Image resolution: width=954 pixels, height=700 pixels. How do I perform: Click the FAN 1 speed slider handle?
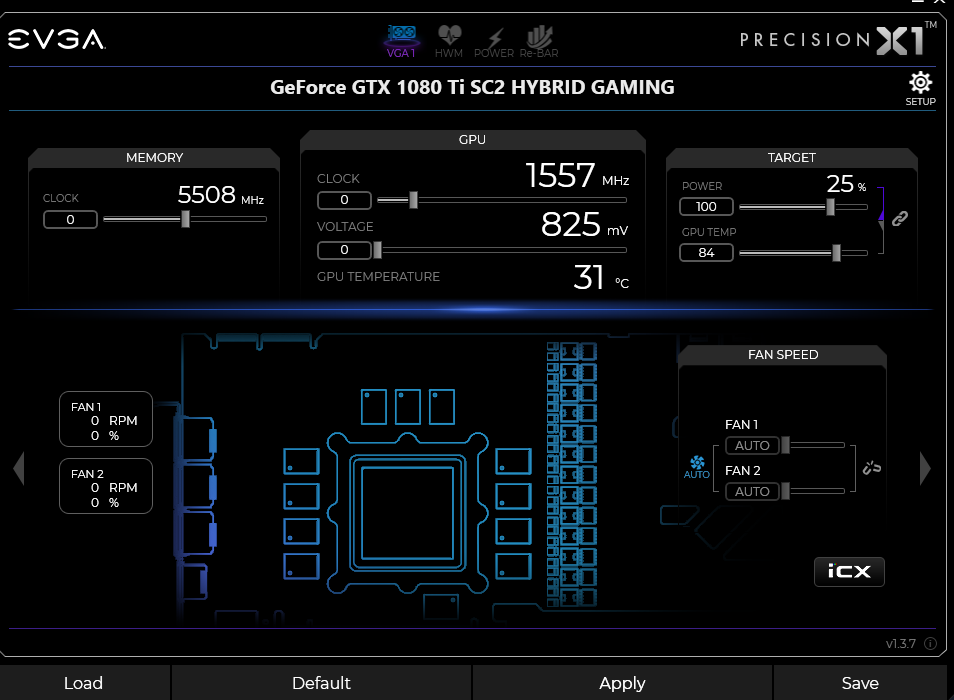click(785, 445)
